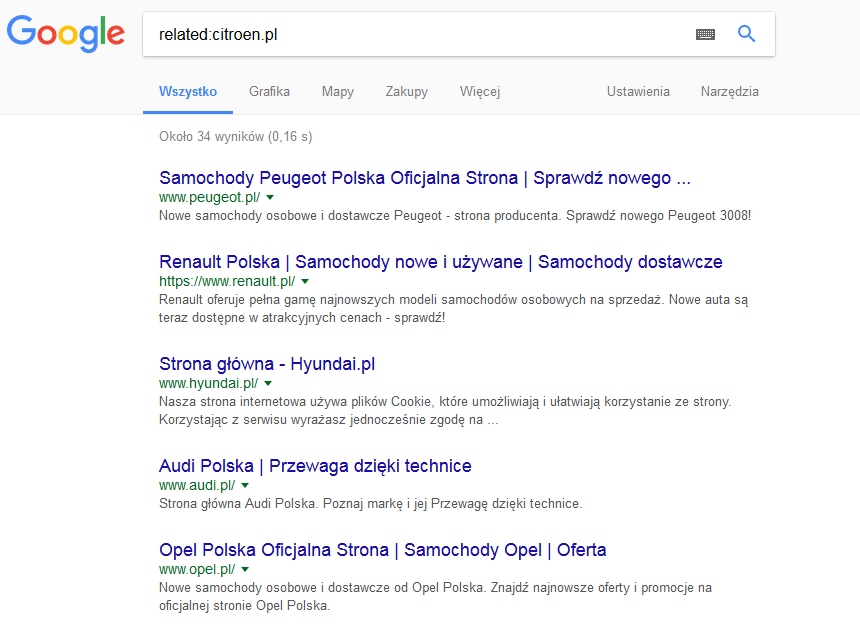860x636 pixels.
Task: Click the blue search magnifier icon
Action: tap(746, 34)
